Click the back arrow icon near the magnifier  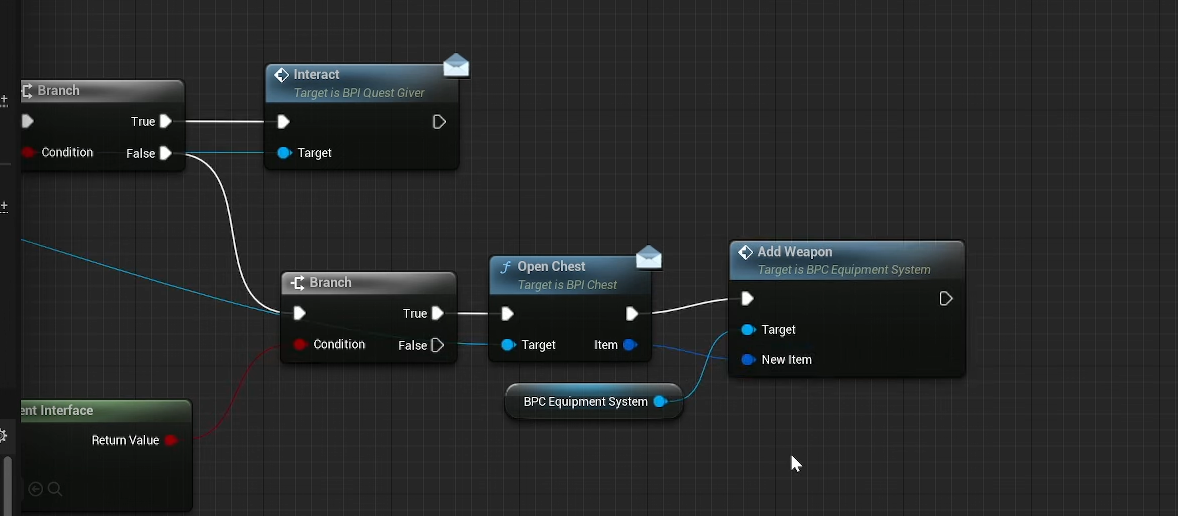[x=35, y=490]
